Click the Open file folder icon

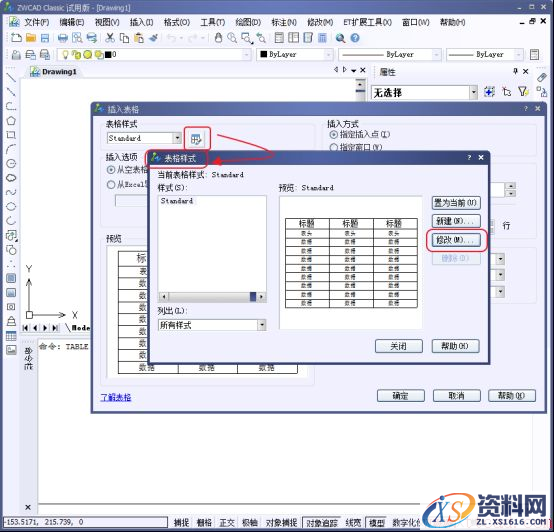[x=31, y=38]
